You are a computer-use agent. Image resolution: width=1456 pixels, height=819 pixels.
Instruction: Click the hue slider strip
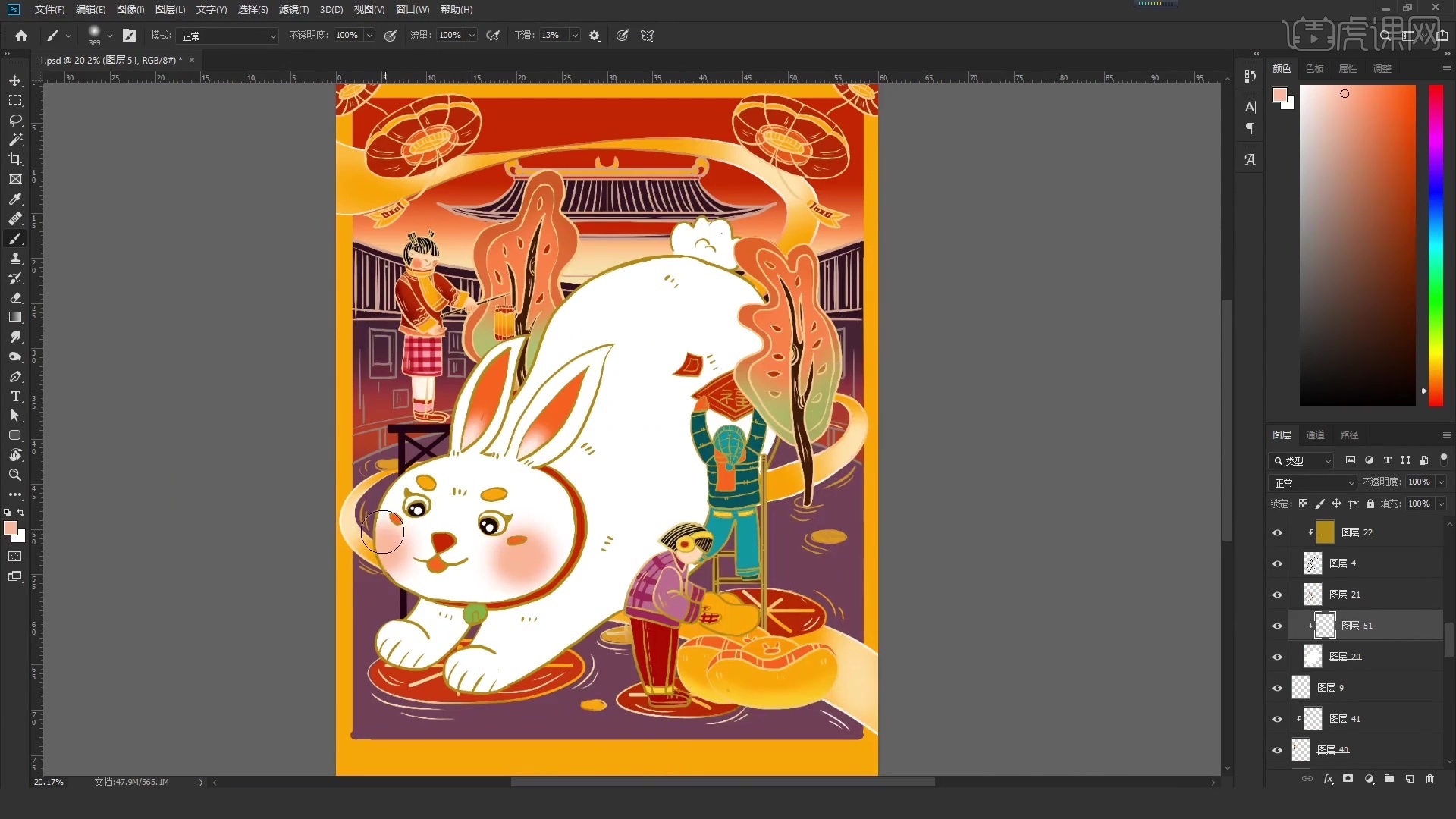1436,246
